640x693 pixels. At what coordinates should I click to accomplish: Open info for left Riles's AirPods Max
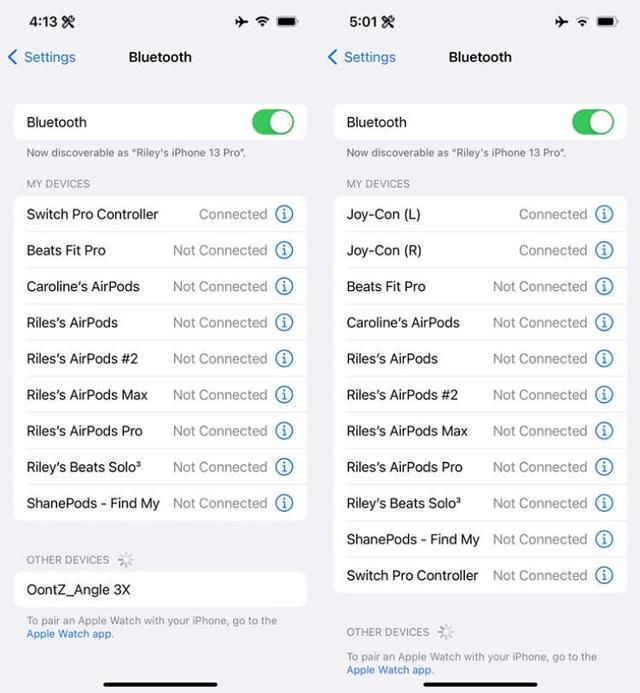284,395
